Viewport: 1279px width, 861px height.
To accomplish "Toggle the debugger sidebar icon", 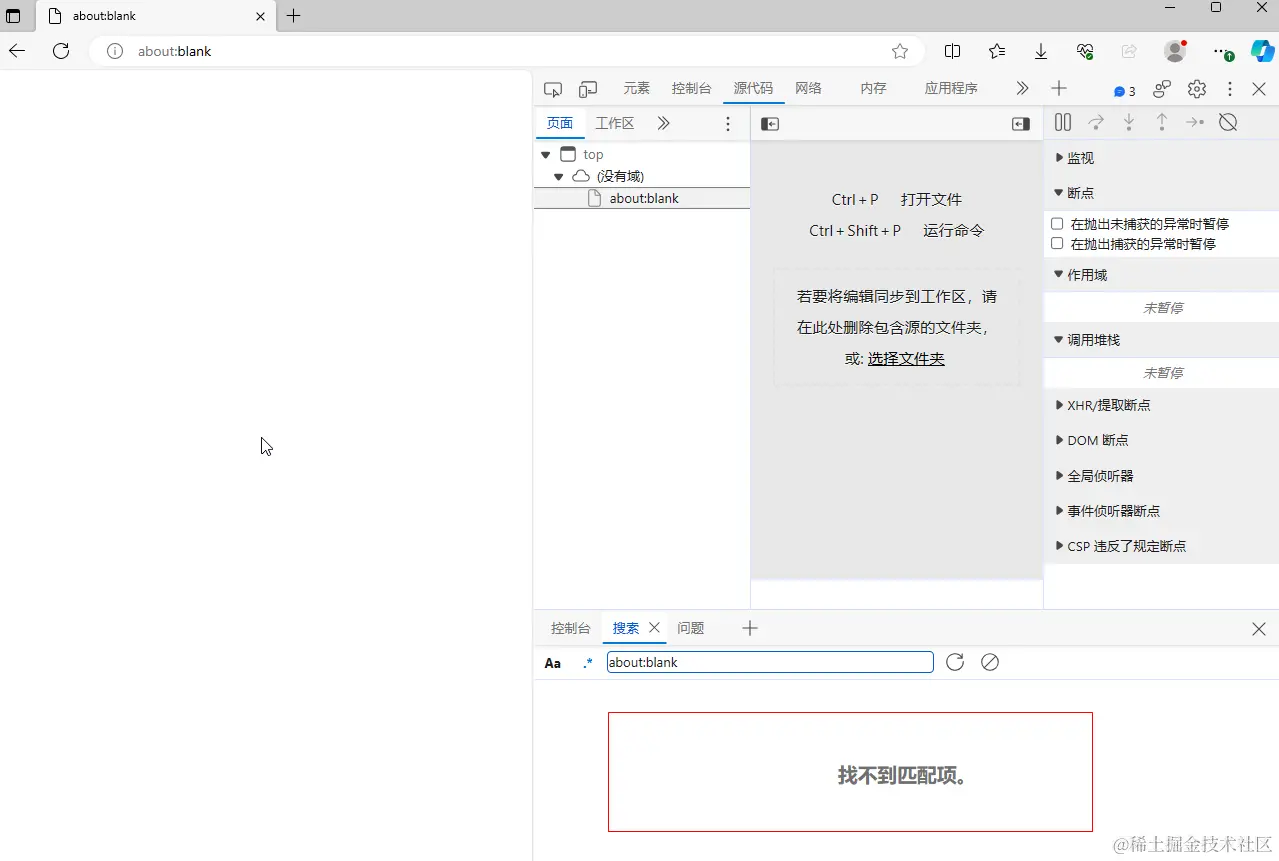I will pyautogui.click(x=1021, y=124).
